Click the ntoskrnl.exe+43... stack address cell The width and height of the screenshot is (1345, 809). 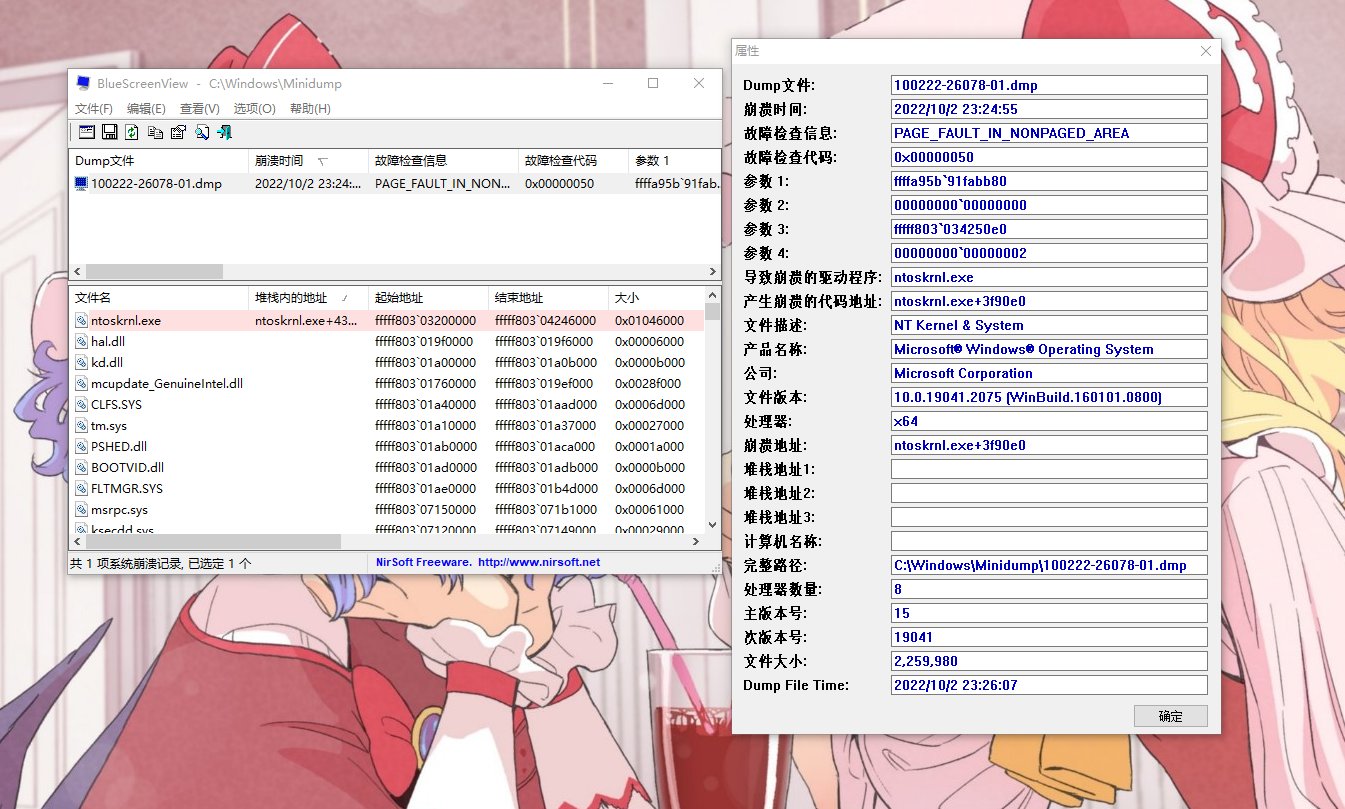305,321
